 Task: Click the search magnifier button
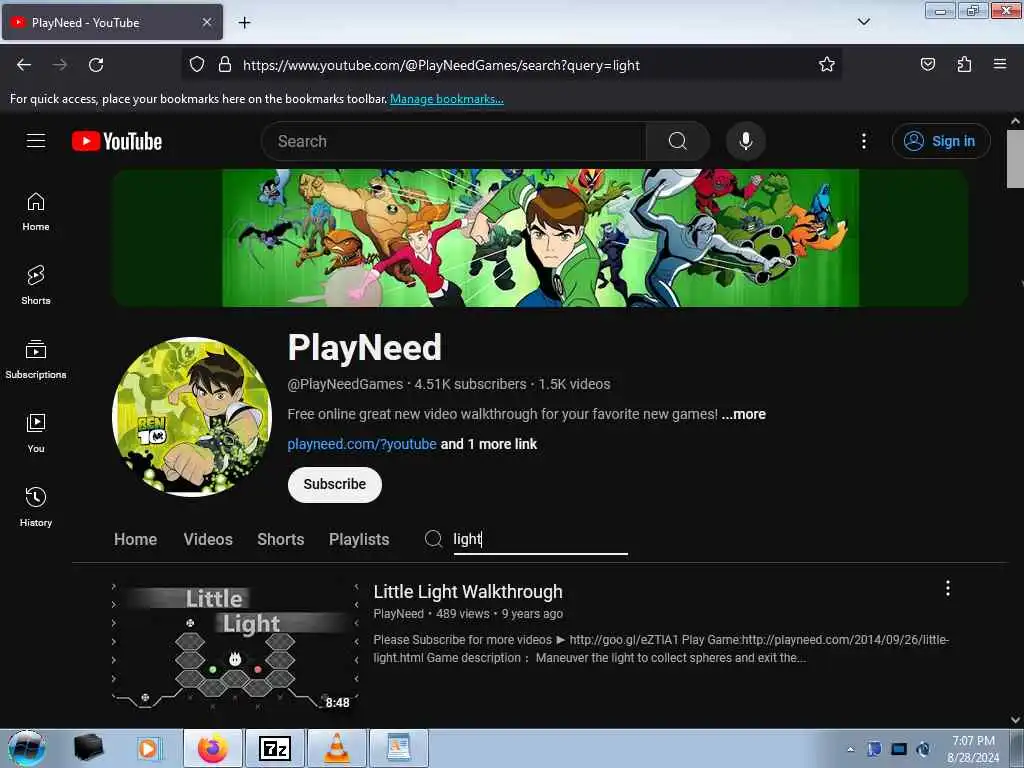point(677,141)
